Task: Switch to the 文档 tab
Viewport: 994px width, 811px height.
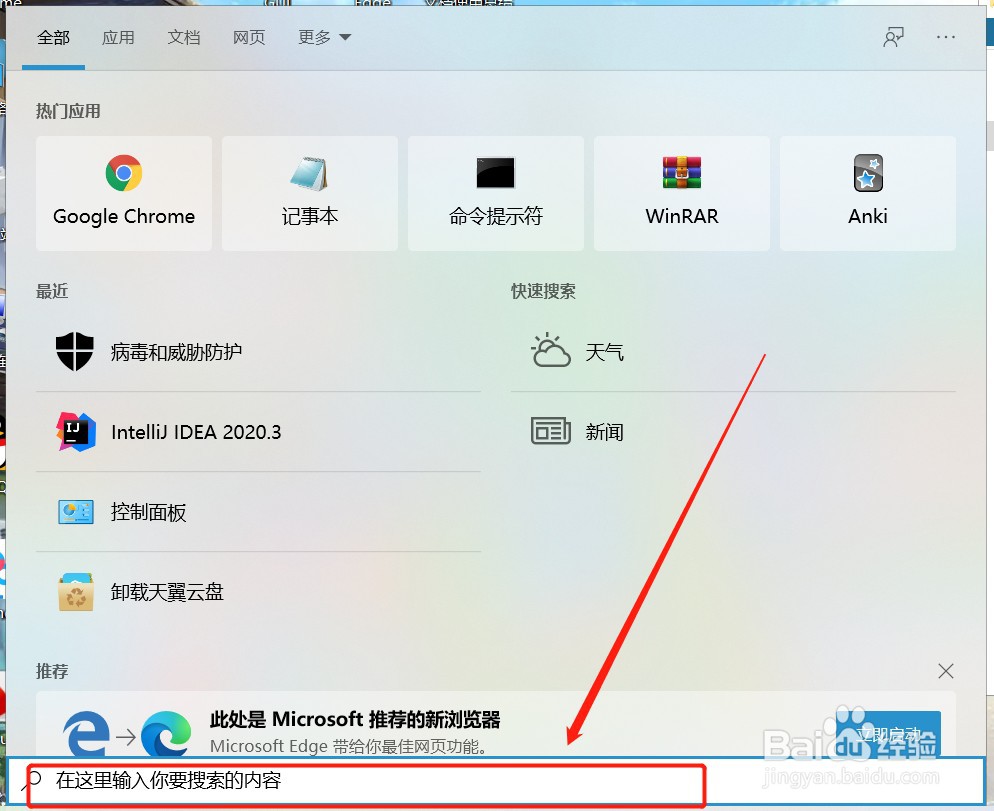Action: pos(183,37)
